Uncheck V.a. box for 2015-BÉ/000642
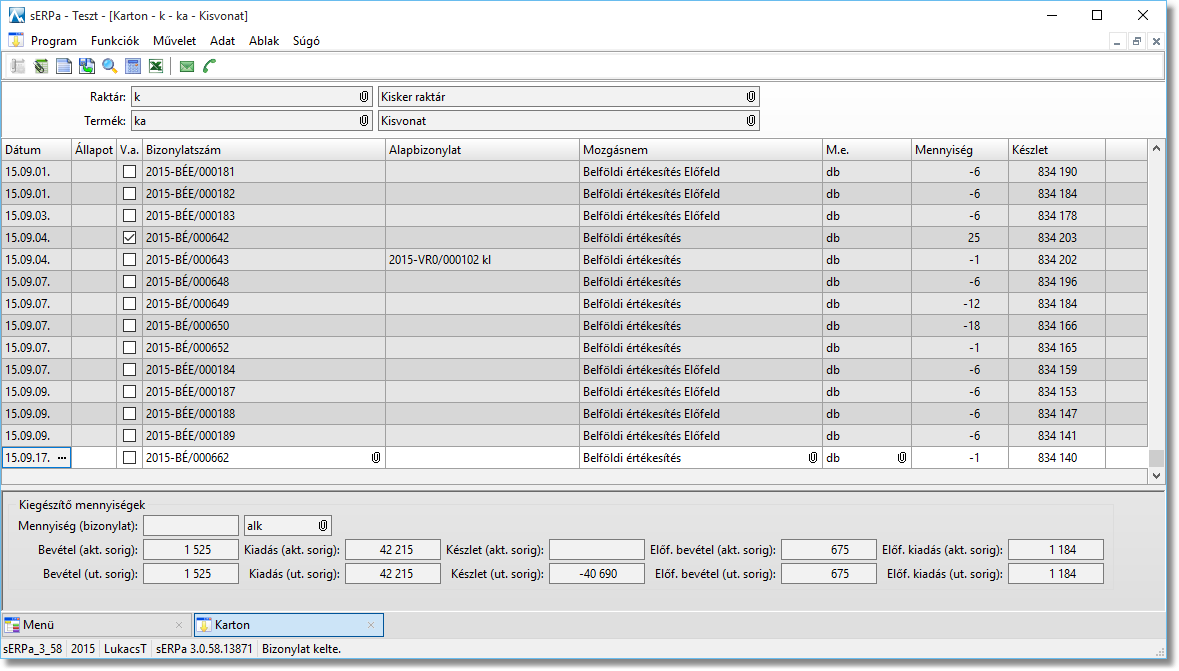The image size is (1179, 671). tap(129, 238)
